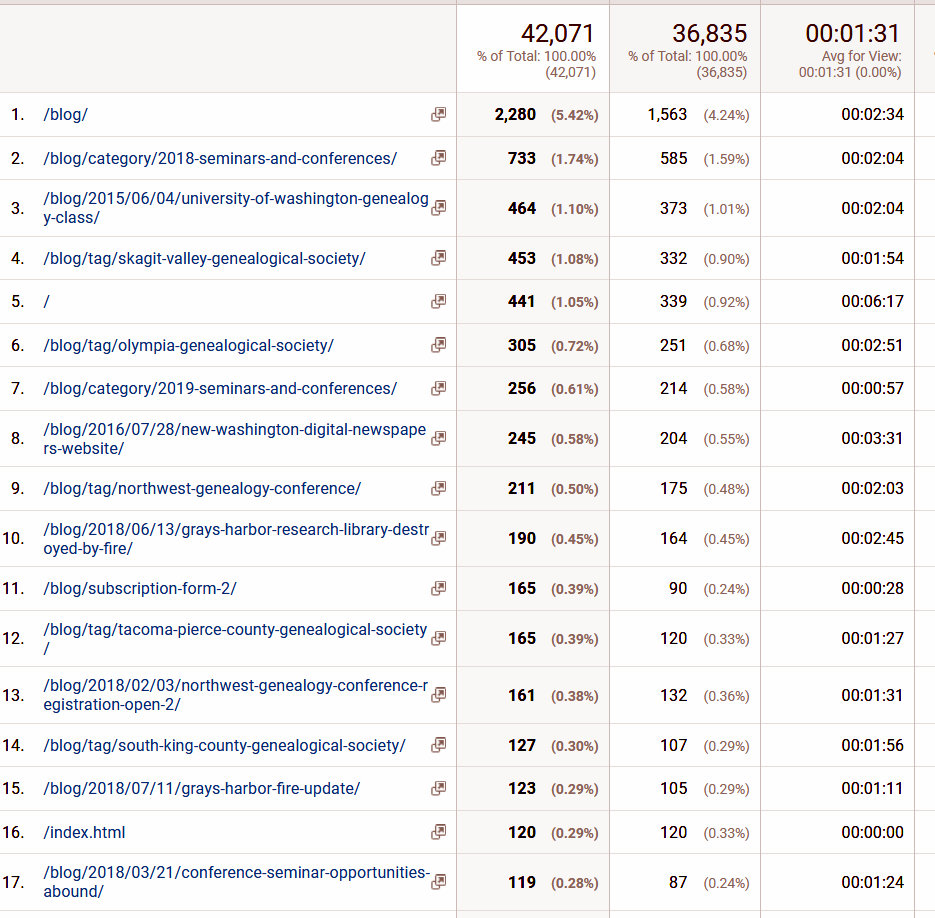Click the popout icon for northwest-genealogy-conference tag
This screenshot has height=918, width=935.
coord(438,488)
